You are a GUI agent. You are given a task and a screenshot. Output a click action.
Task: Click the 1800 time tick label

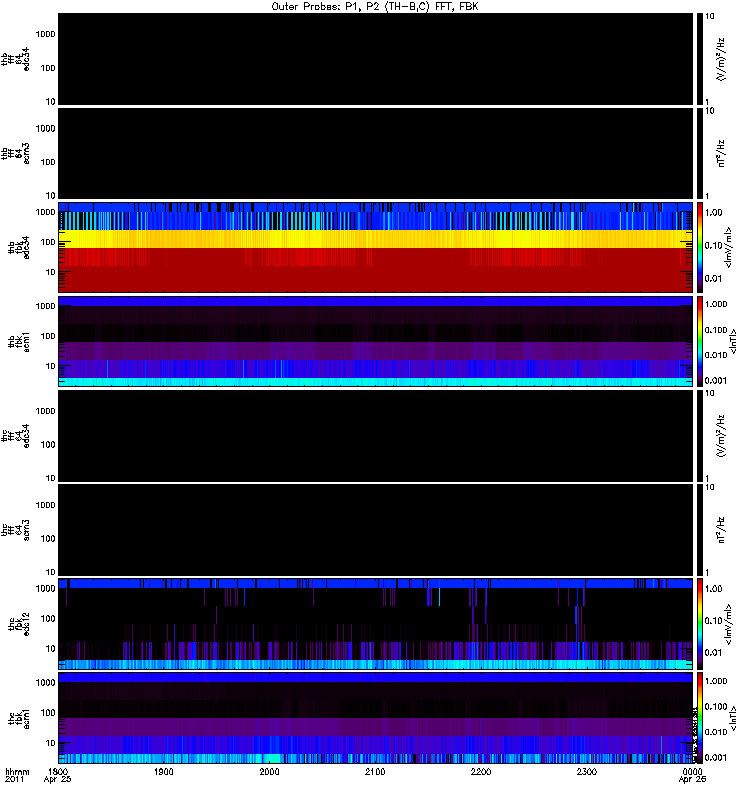tap(58, 771)
